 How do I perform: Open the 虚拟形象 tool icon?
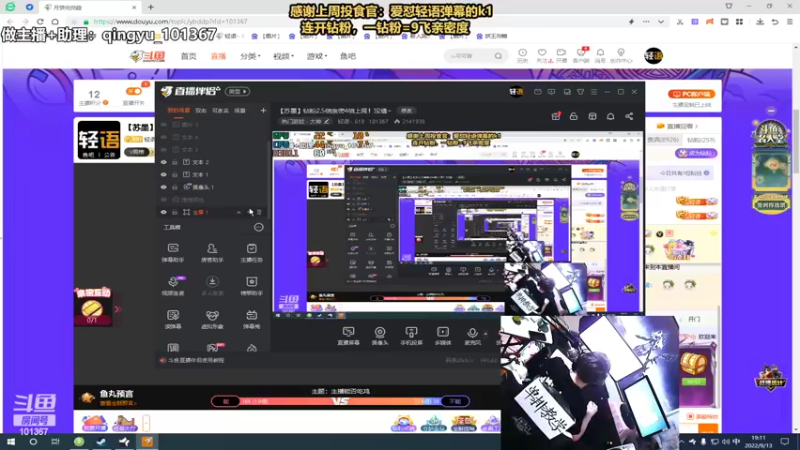point(212,319)
